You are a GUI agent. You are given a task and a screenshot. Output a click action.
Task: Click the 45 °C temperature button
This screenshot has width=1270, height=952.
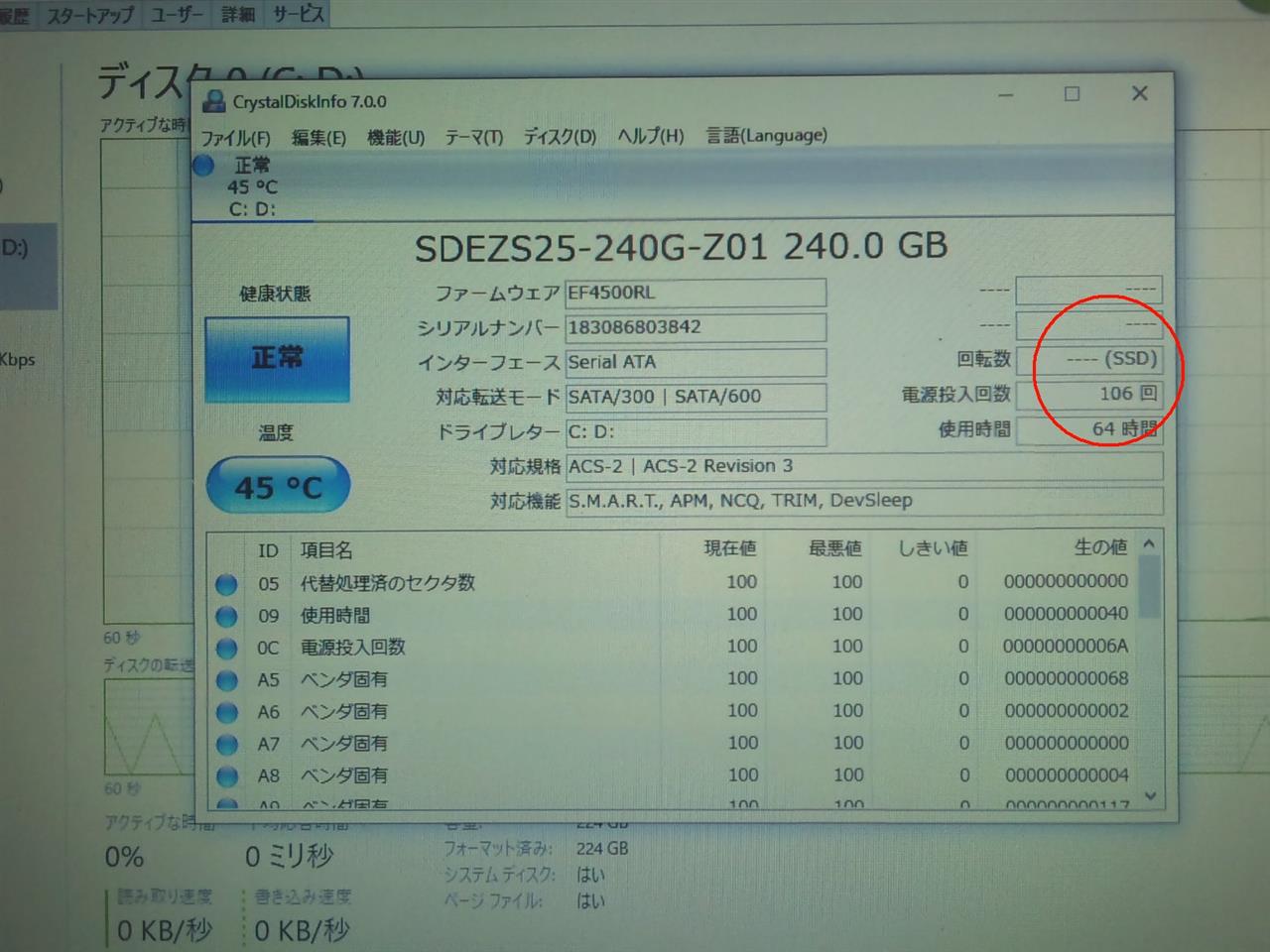(278, 486)
